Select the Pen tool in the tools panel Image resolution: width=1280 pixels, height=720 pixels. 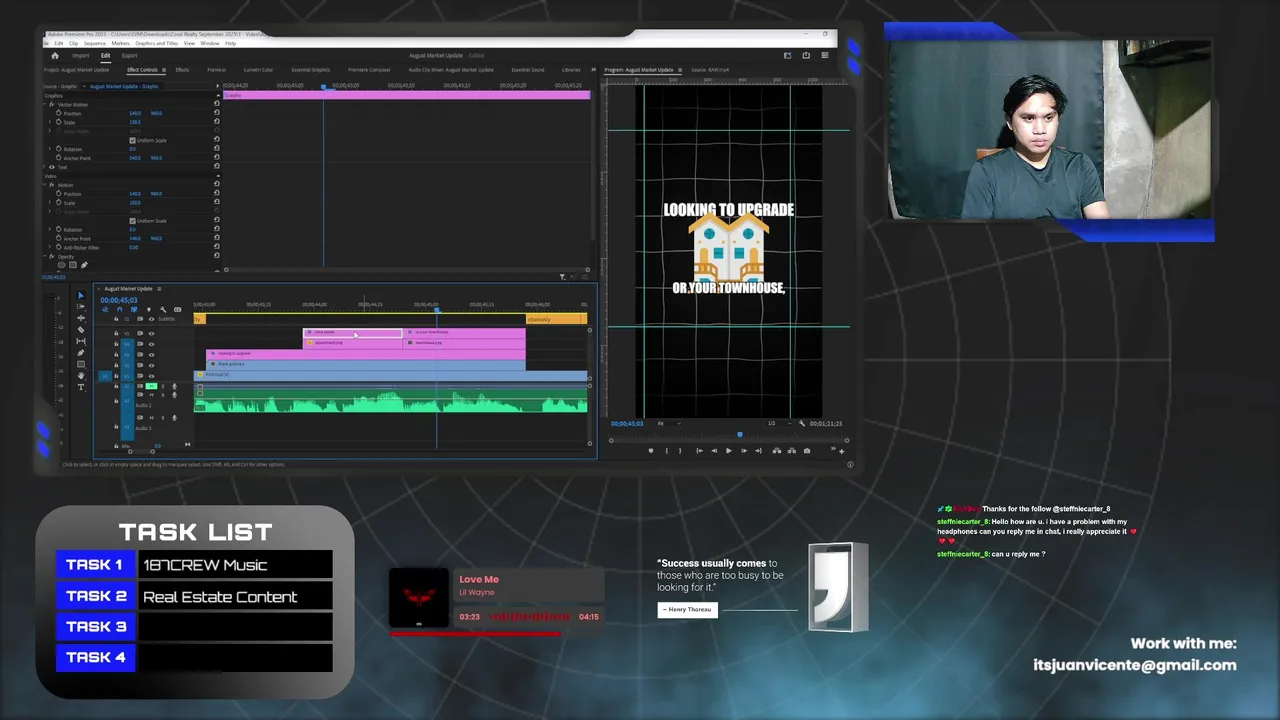click(x=81, y=353)
